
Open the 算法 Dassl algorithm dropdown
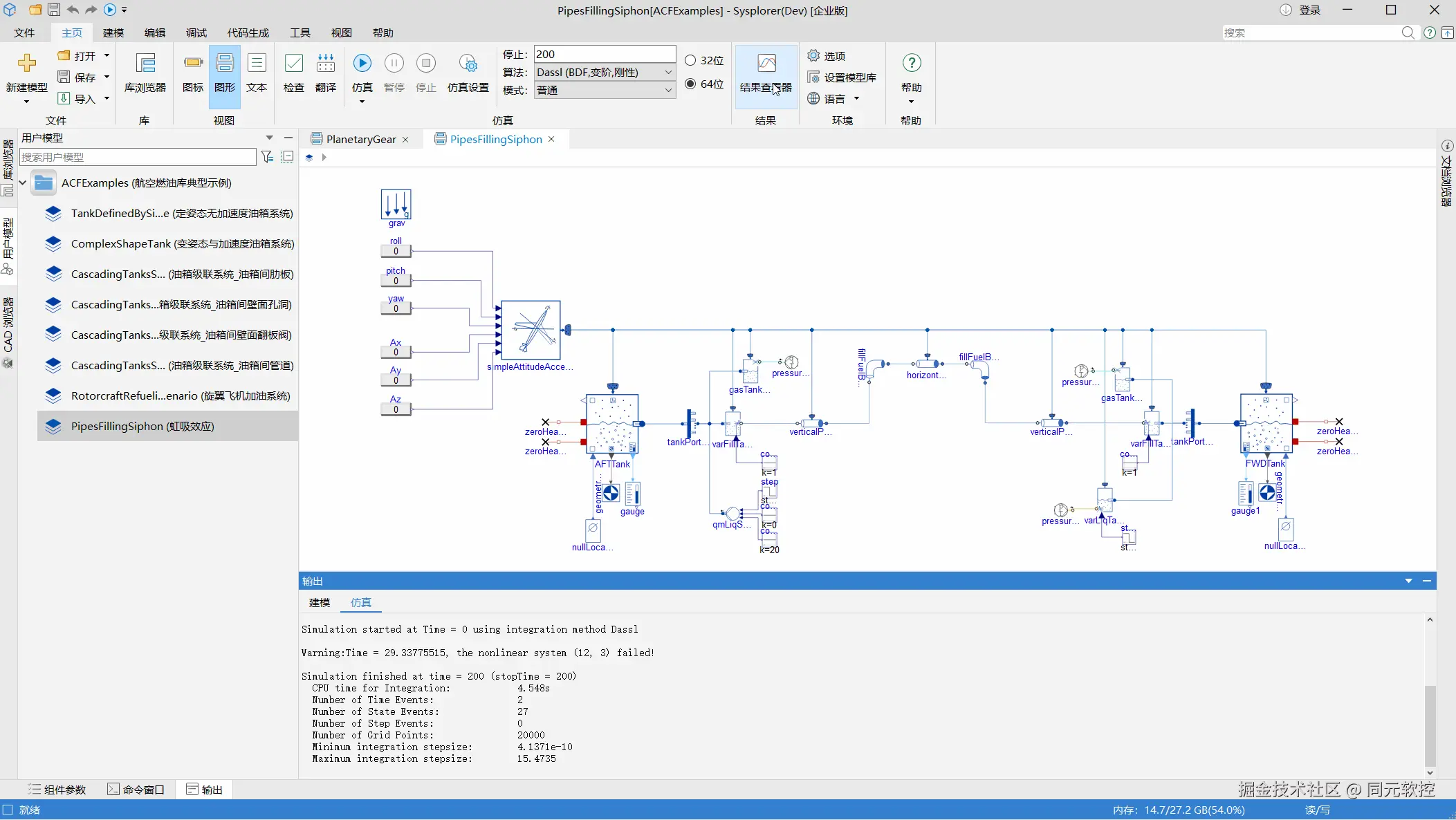[x=605, y=73]
